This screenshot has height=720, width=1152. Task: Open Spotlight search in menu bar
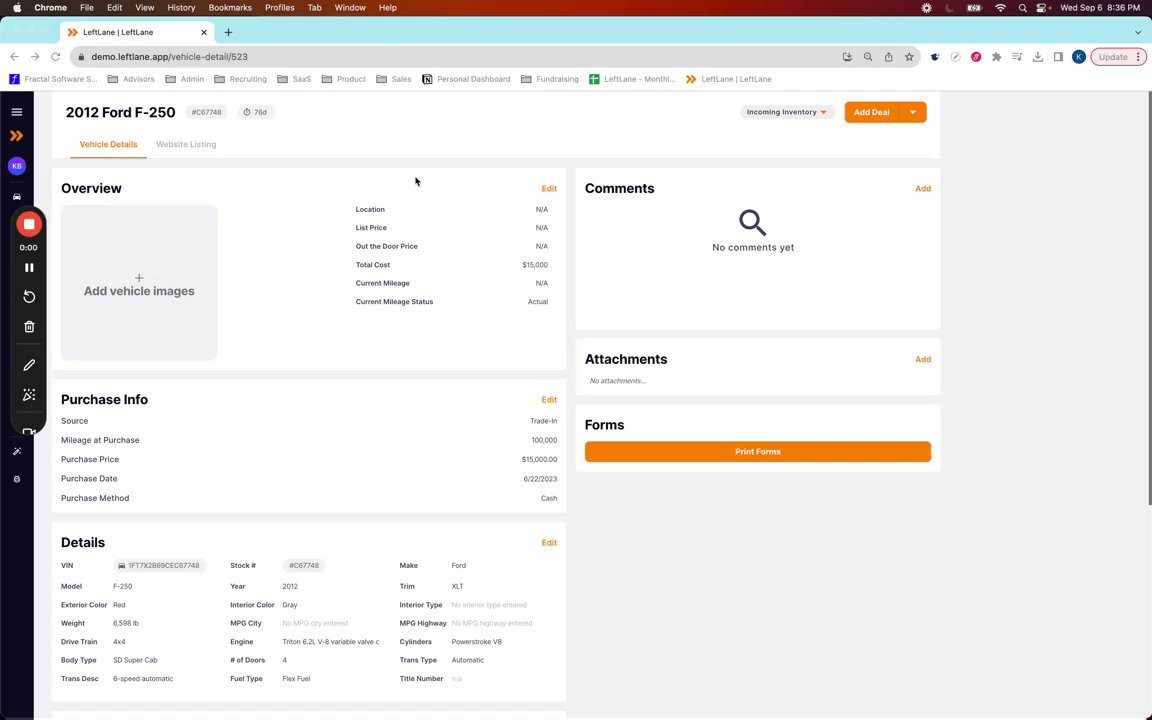(1022, 7)
